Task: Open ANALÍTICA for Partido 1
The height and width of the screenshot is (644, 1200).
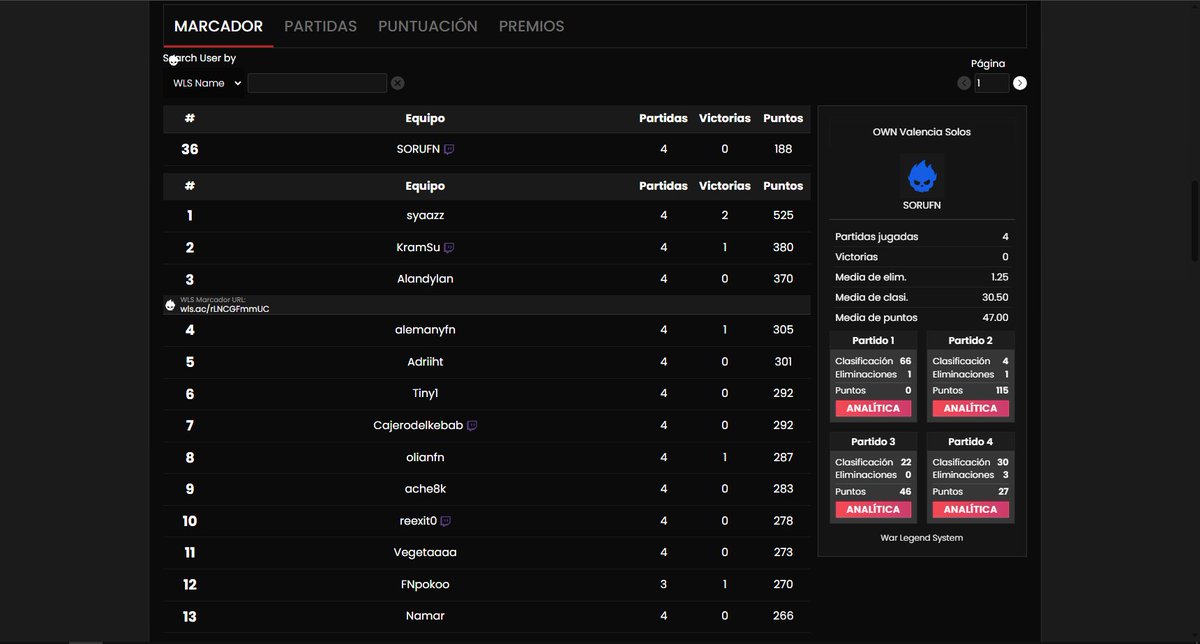Action: pyautogui.click(x=873, y=408)
